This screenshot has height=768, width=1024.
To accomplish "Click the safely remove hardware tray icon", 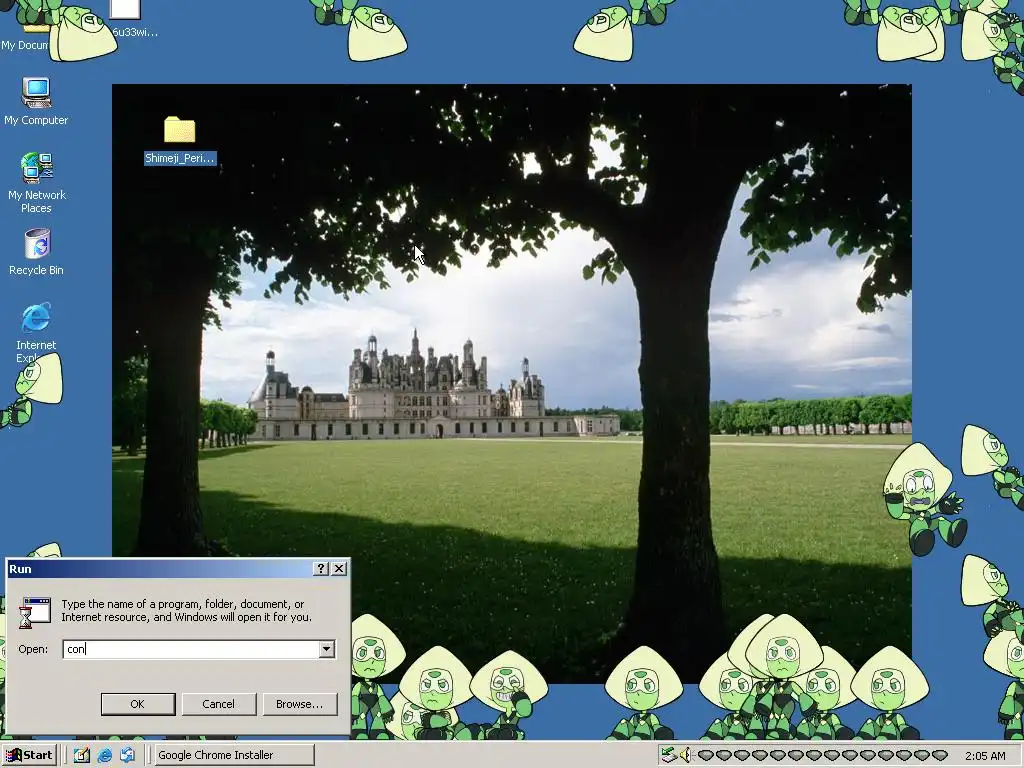I will pos(668,755).
